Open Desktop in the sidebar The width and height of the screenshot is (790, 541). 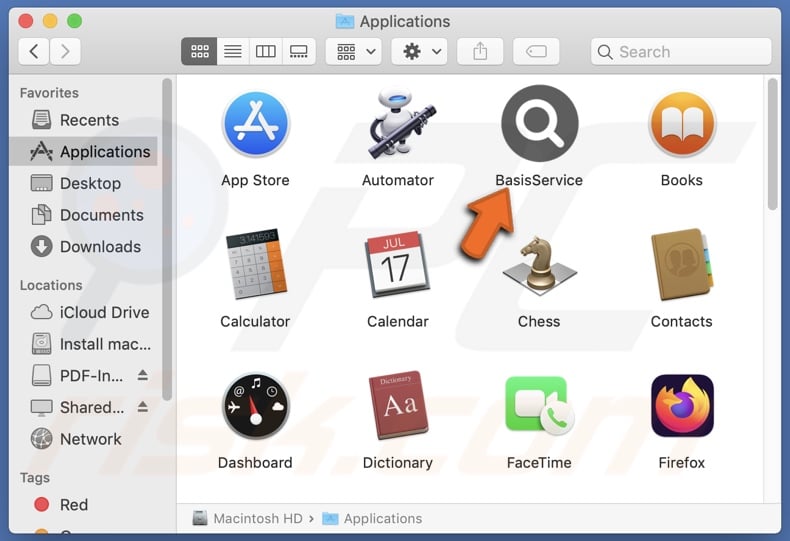(83, 183)
